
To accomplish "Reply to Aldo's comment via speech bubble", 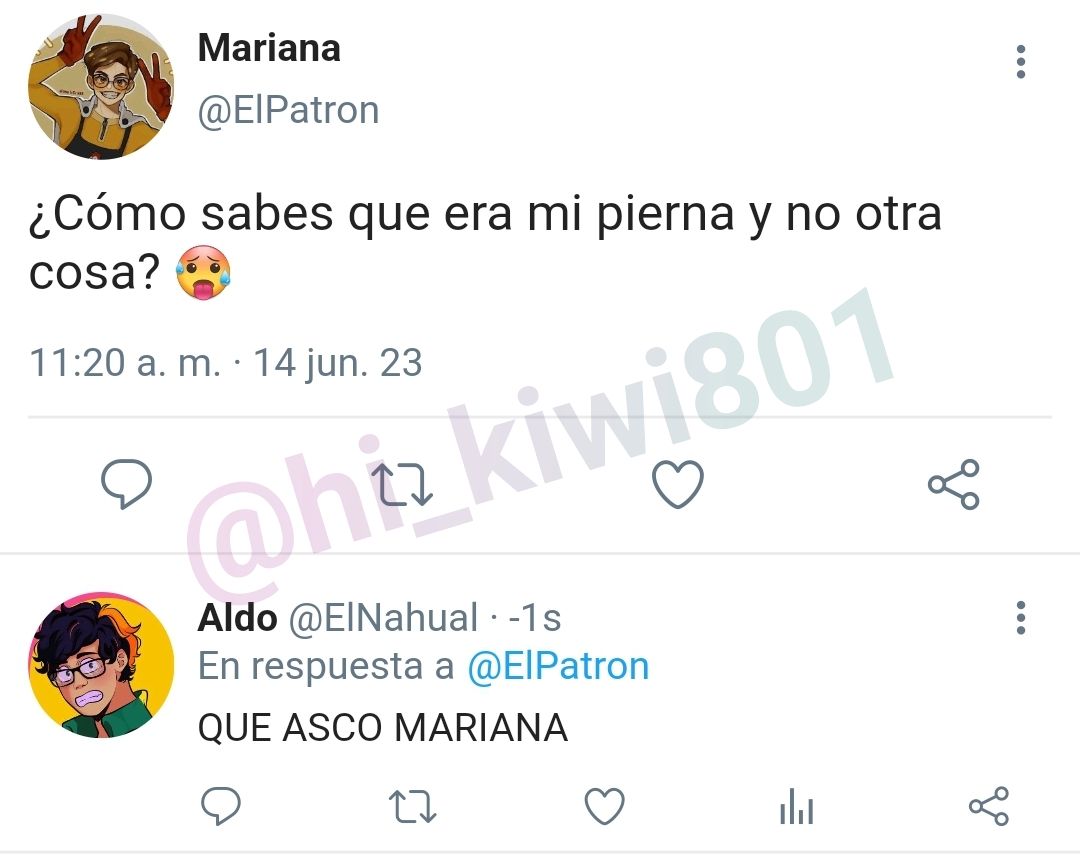I will pos(220,805).
